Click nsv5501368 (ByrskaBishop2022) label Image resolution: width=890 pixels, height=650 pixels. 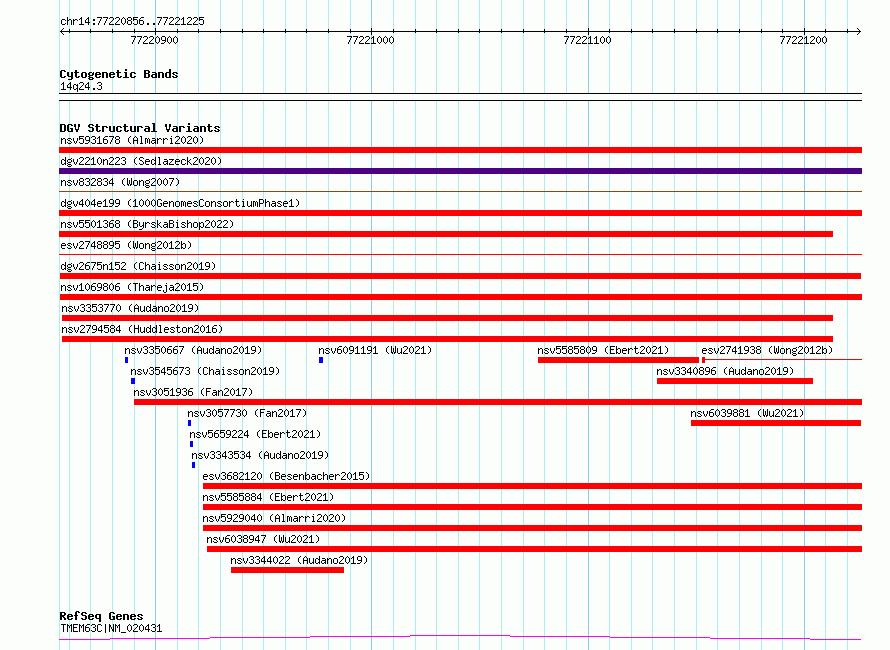click(147, 224)
